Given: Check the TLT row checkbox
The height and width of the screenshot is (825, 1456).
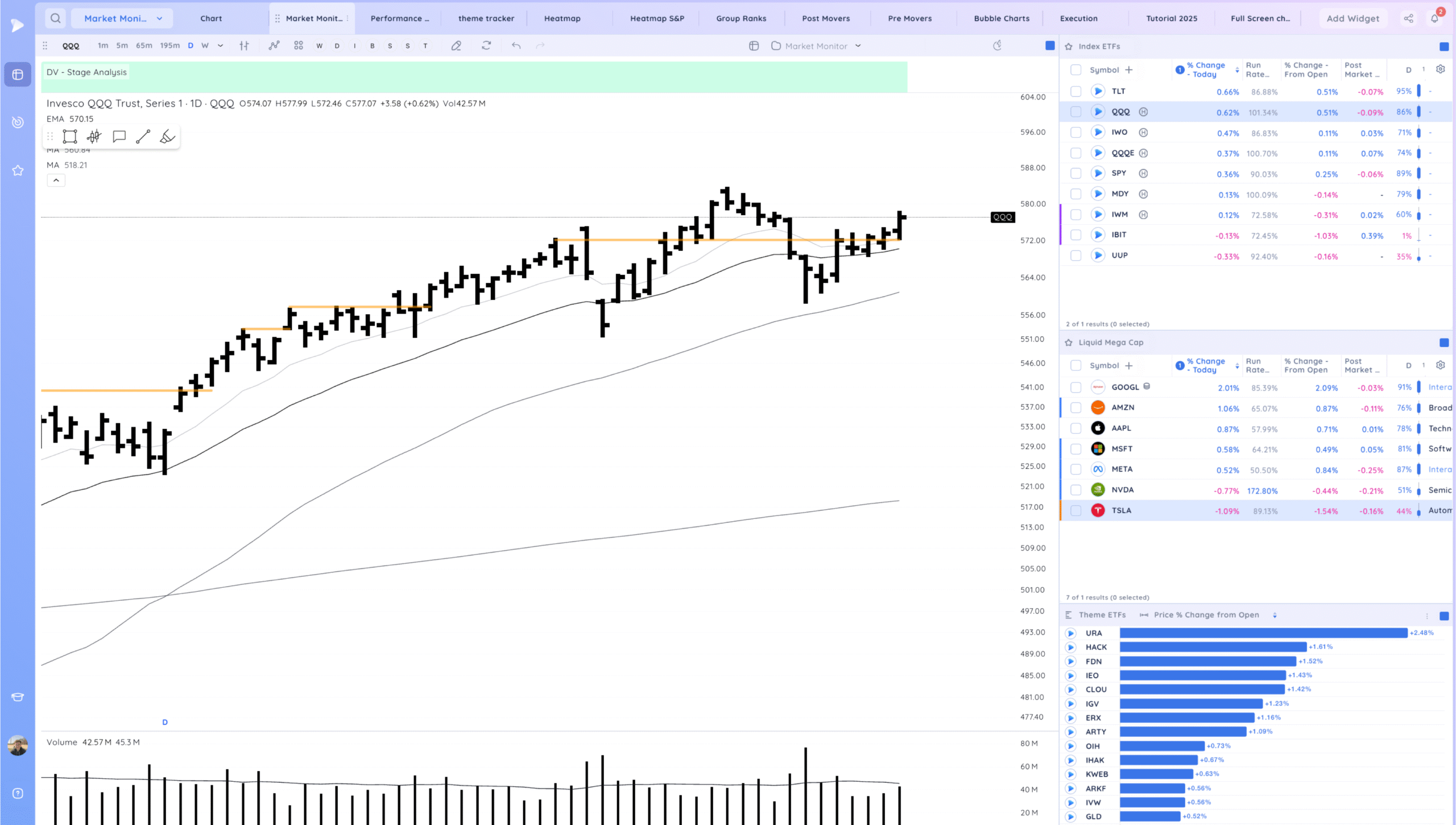Looking at the screenshot, I should click(x=1076, y=91).
